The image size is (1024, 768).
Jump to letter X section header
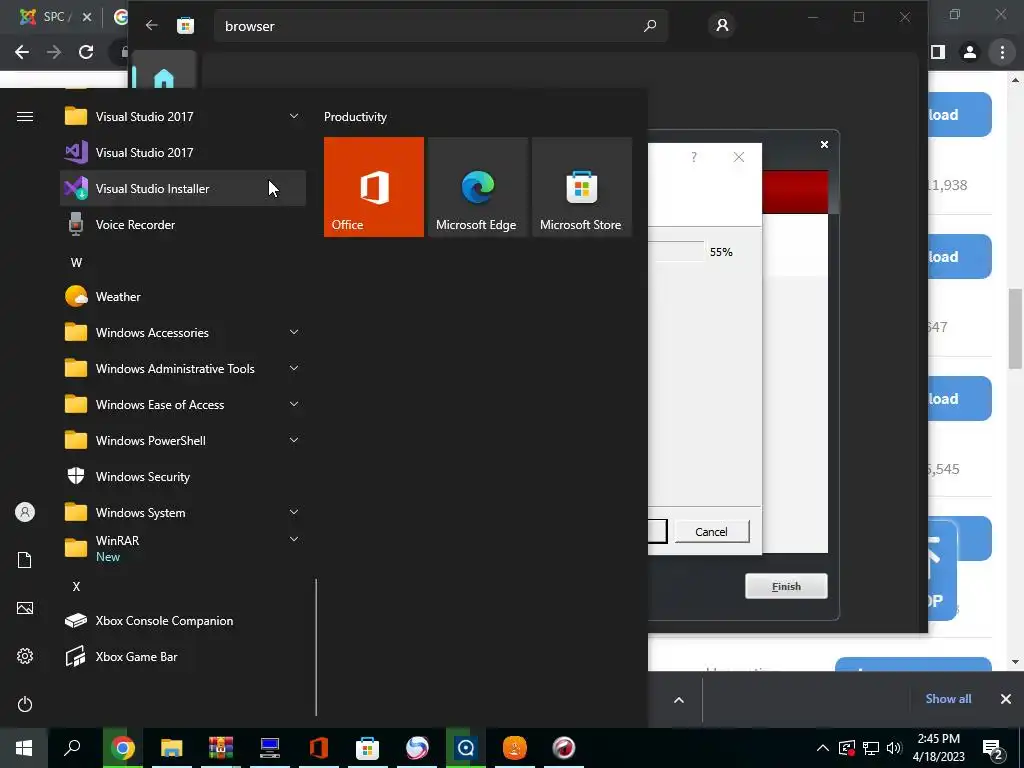(76, 586)
